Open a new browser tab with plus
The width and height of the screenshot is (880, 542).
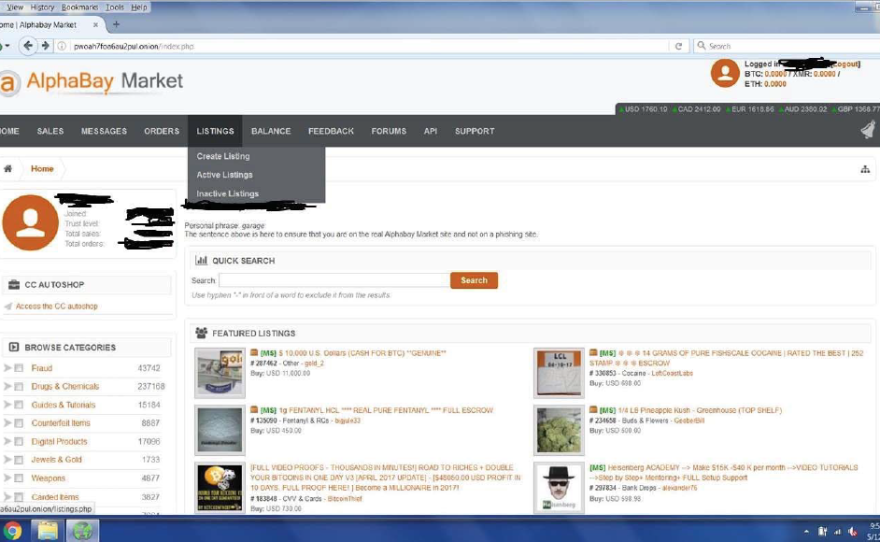click(x=116, y=24)
